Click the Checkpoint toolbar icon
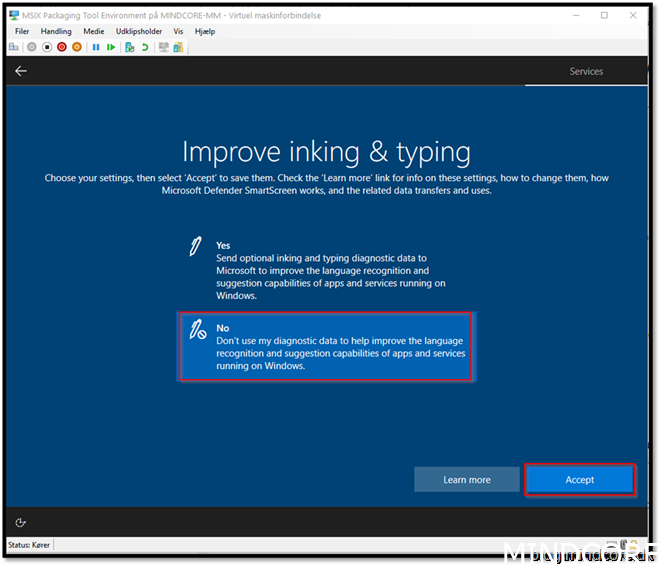 click(129, 47)
